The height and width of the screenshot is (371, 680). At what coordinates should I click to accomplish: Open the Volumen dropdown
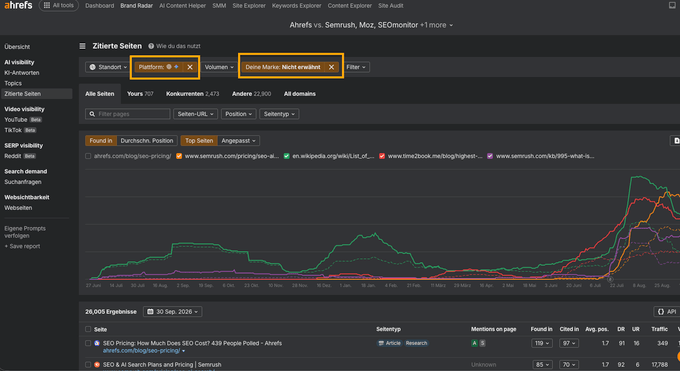tap(219, 67)
